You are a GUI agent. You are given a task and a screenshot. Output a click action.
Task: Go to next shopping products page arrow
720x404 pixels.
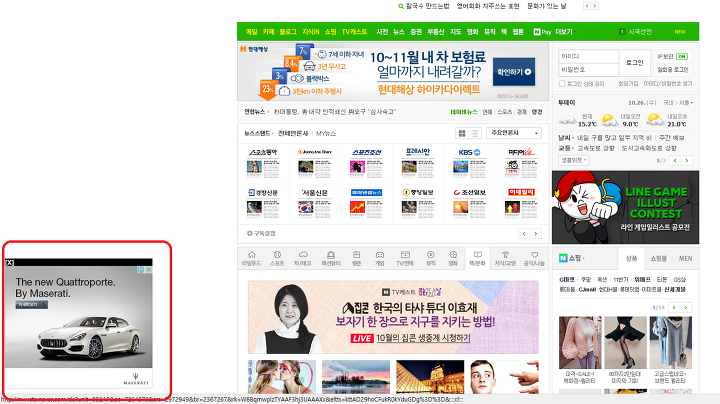pyautogui.click(x=686, y=307)
